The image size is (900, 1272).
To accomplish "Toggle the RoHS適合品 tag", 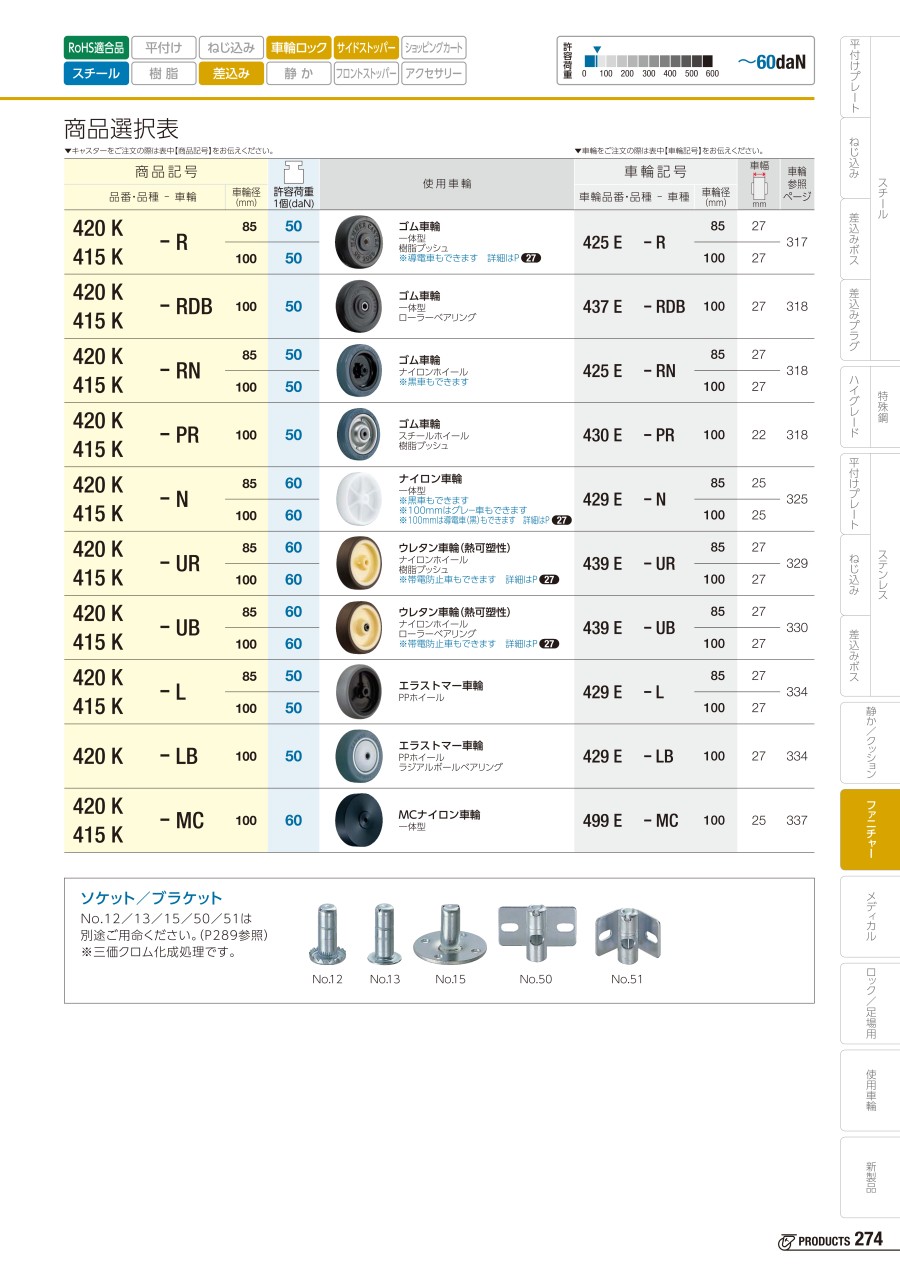I will [96, 47].
